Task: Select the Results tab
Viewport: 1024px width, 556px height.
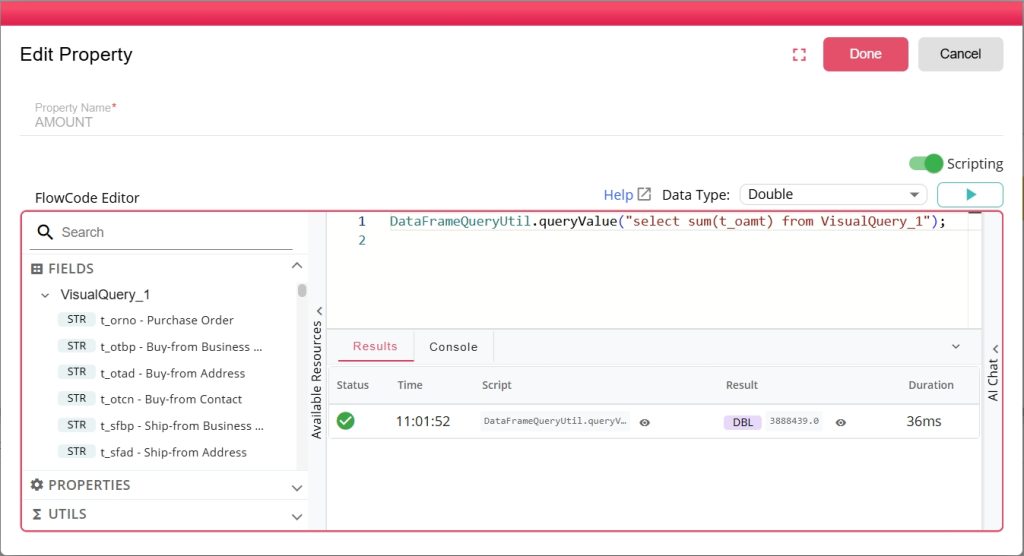Action: (x=375, y=347)
